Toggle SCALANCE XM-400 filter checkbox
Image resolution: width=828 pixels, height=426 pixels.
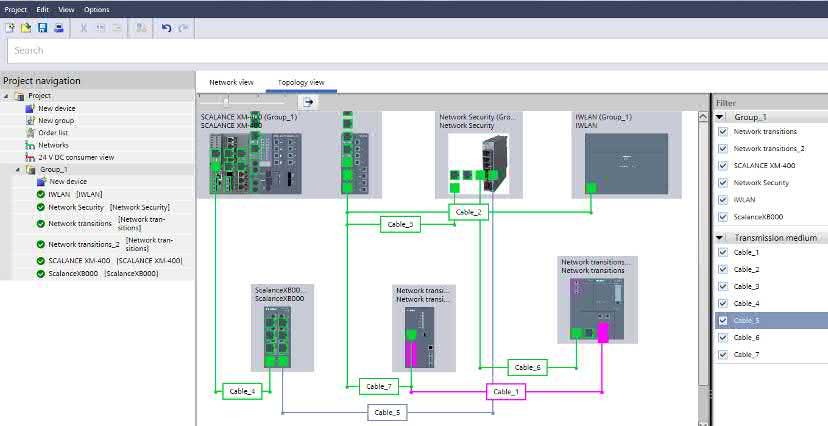tap(723, 166)
